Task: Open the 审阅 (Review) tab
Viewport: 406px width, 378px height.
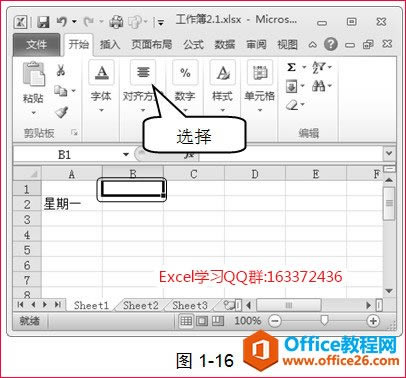Action: pyautogui.click(x=256, y=44)
